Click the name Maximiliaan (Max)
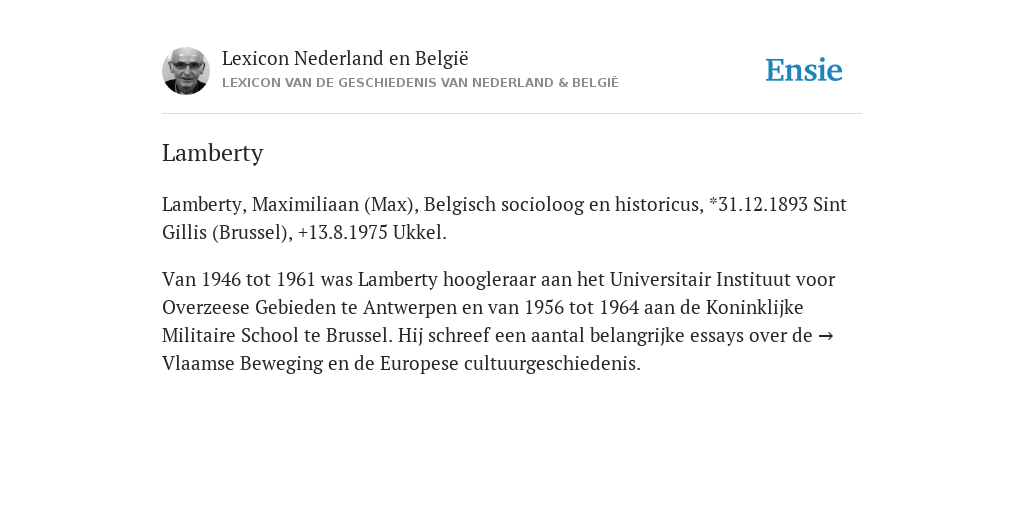 pyautogui.click(x=333, y=204)
